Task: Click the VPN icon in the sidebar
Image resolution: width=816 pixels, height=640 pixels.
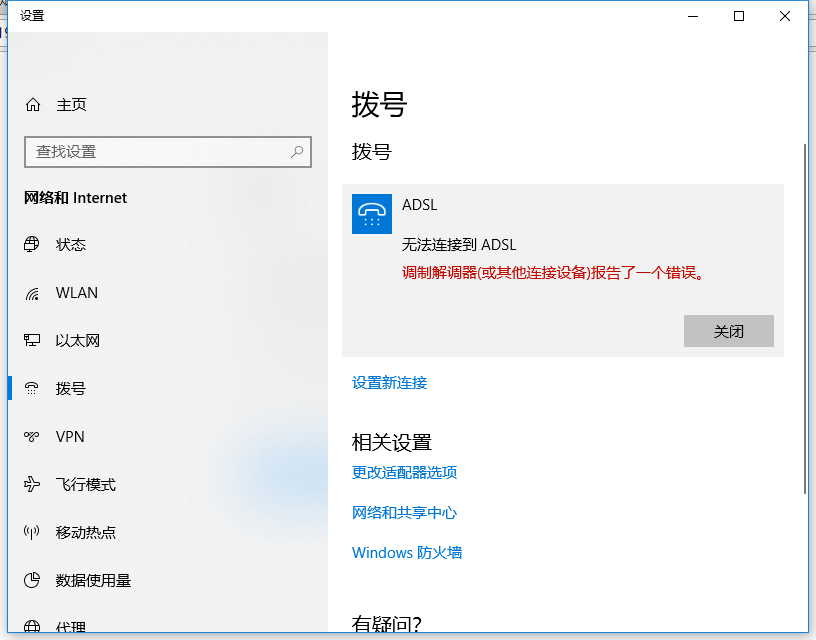Action: (32, 437)
